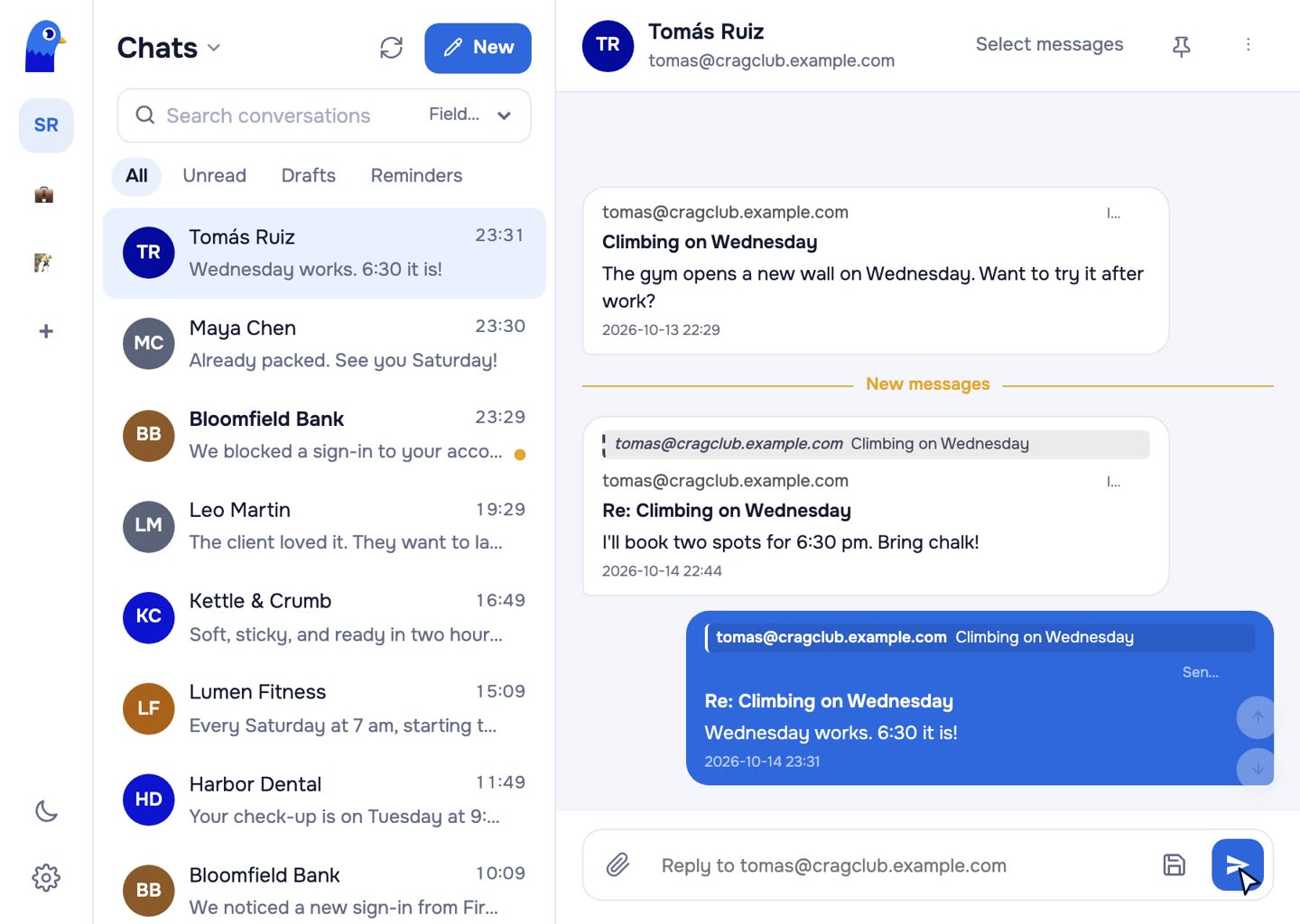This screenshot has height=924, width=1300.
Task: Jump up with the up arrow button
Action: (x=1257, y=717)
